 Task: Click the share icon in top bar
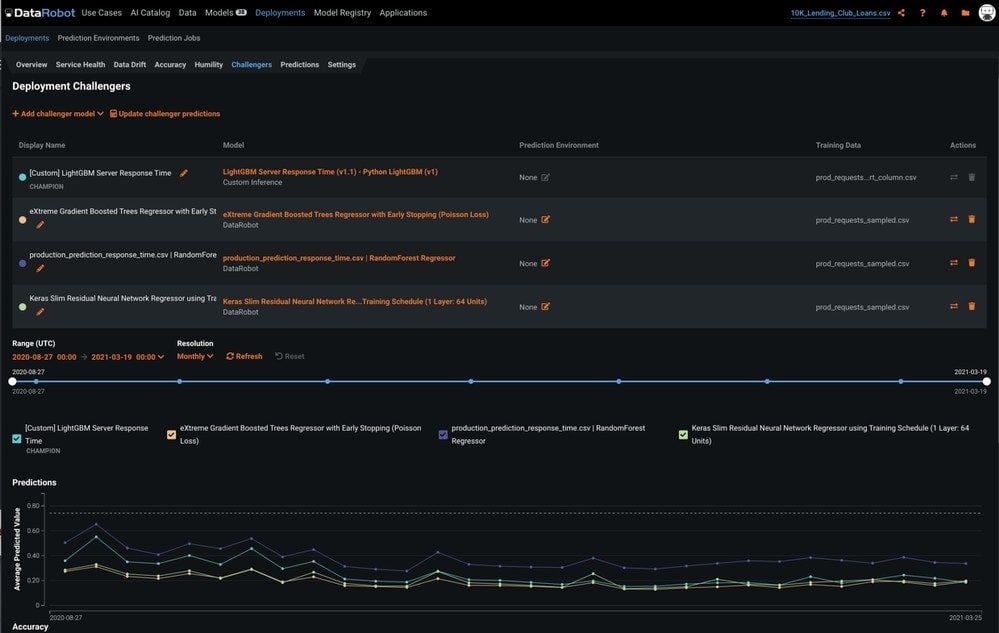(901, 13)
